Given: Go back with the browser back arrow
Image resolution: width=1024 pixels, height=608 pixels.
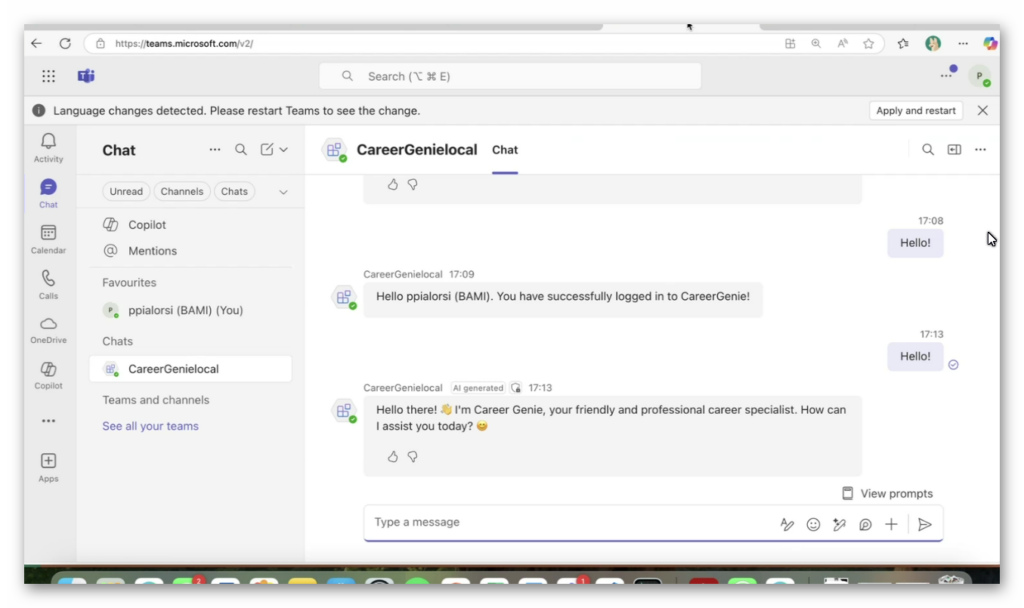Looking at the screenshot, I should click(36, 43).
